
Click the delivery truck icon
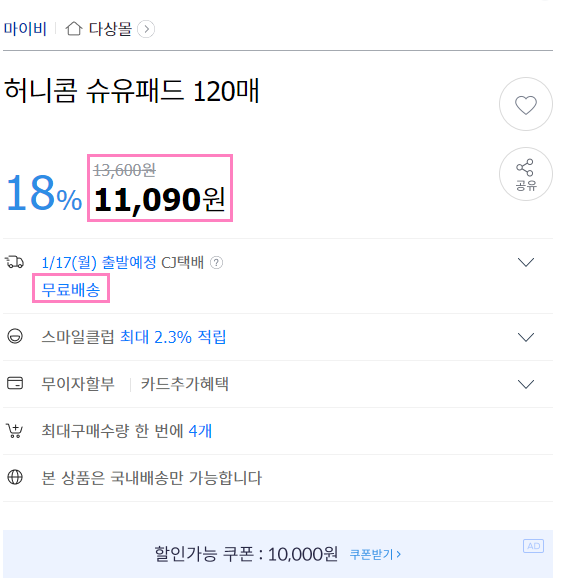(x=14, y=262)
